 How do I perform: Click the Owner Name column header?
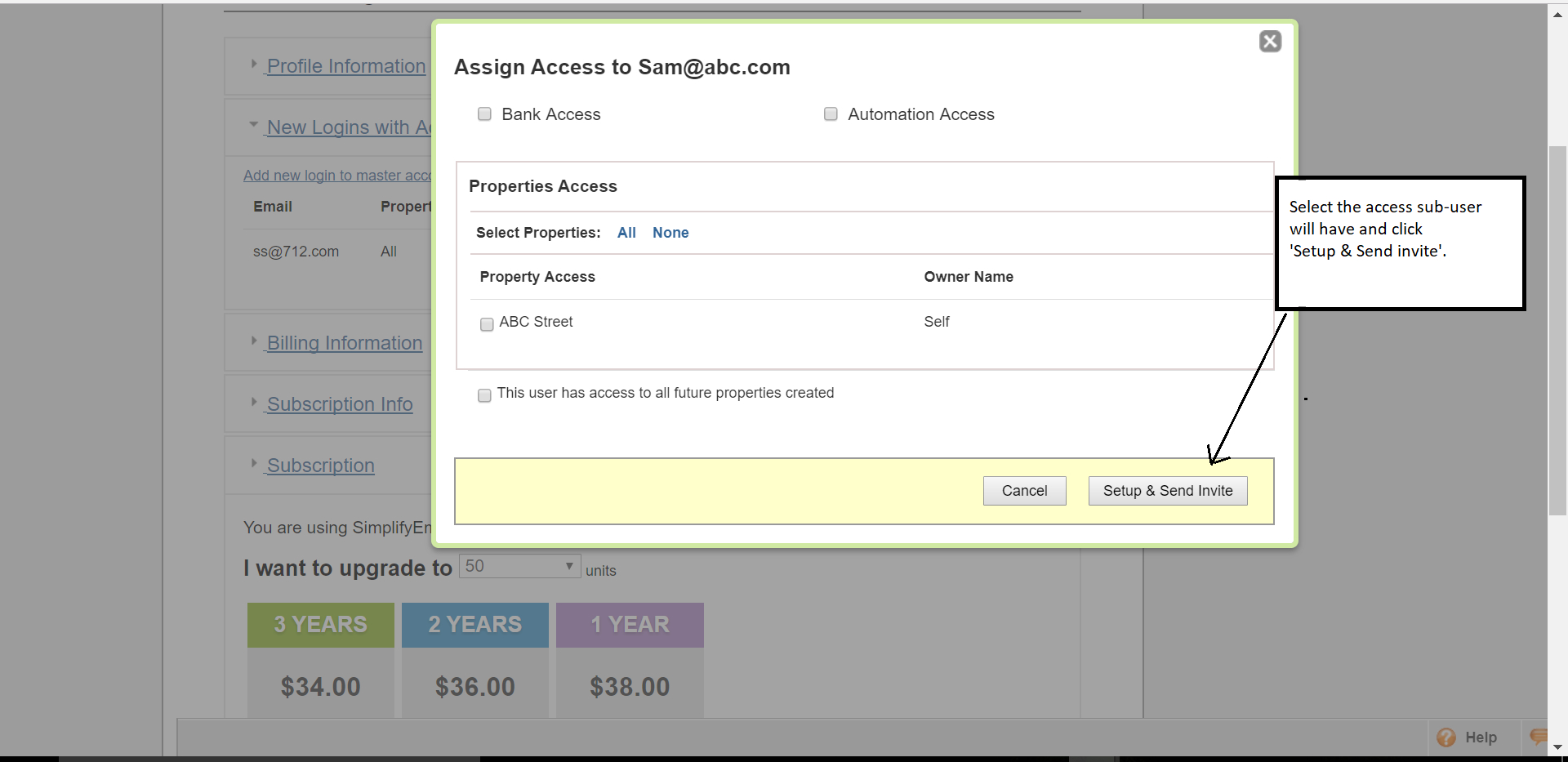coord(969,277)
